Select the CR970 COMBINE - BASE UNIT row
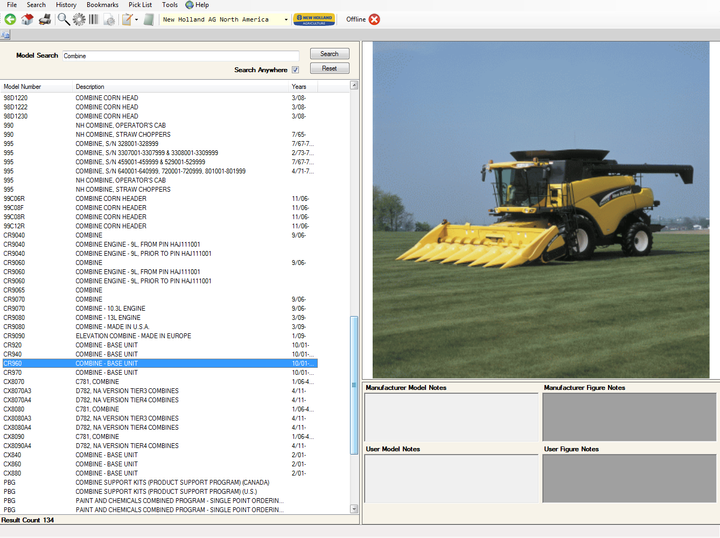Screen dimensions: 720x538 pyautogui.click(x=159, y=373)
